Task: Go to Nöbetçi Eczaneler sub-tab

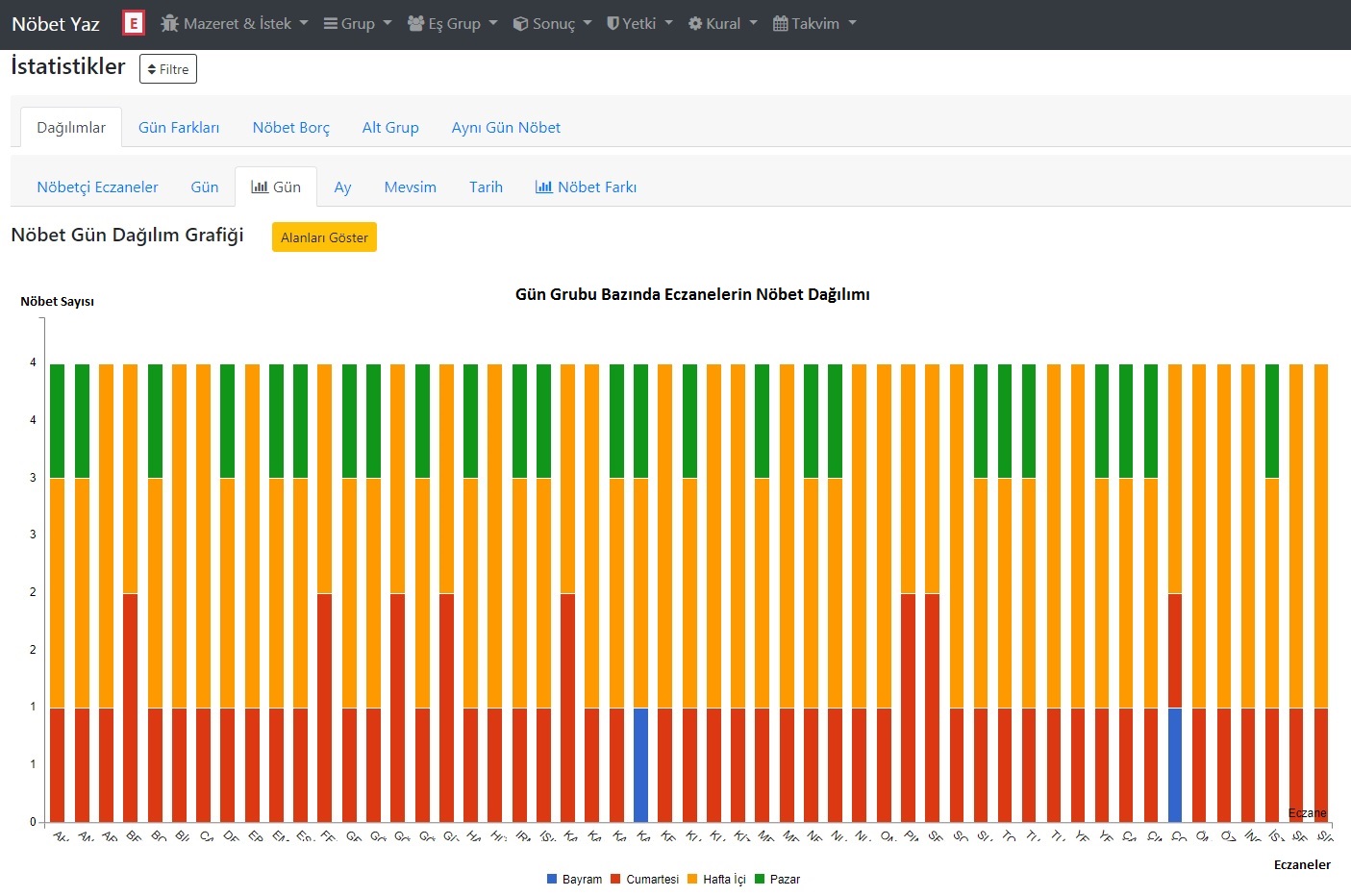Action: point(97,187)
